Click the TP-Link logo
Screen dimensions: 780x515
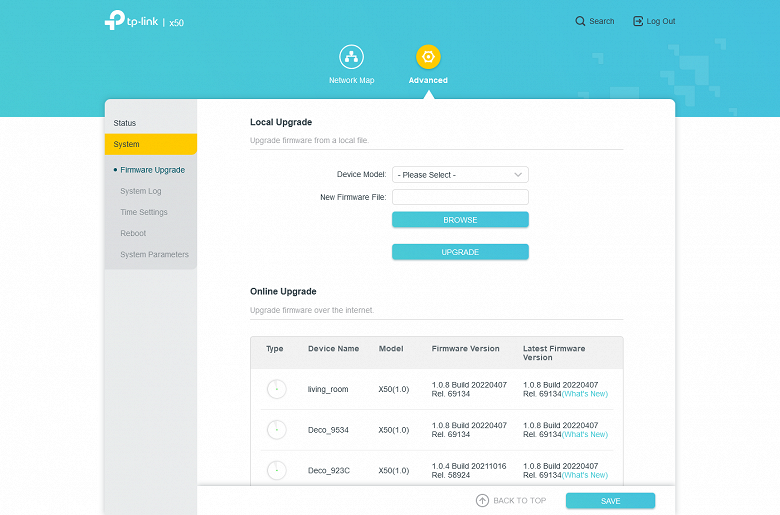tap(131, 20)
